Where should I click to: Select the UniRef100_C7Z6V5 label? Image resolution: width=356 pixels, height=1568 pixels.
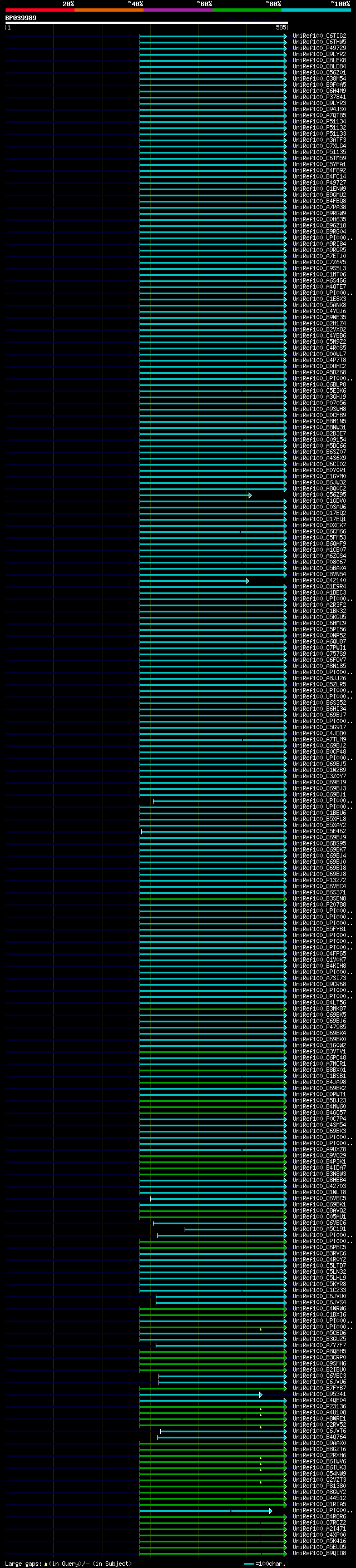pos(319,263)
